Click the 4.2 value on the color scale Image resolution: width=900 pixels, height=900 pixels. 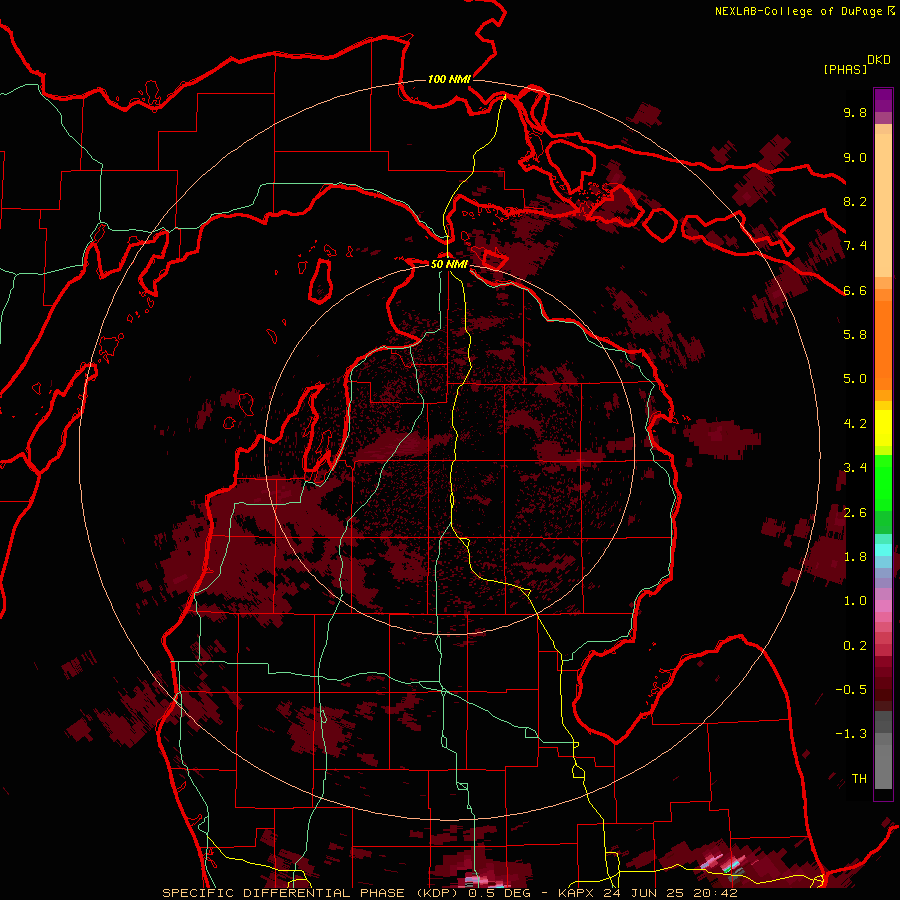tap(855, 424)
